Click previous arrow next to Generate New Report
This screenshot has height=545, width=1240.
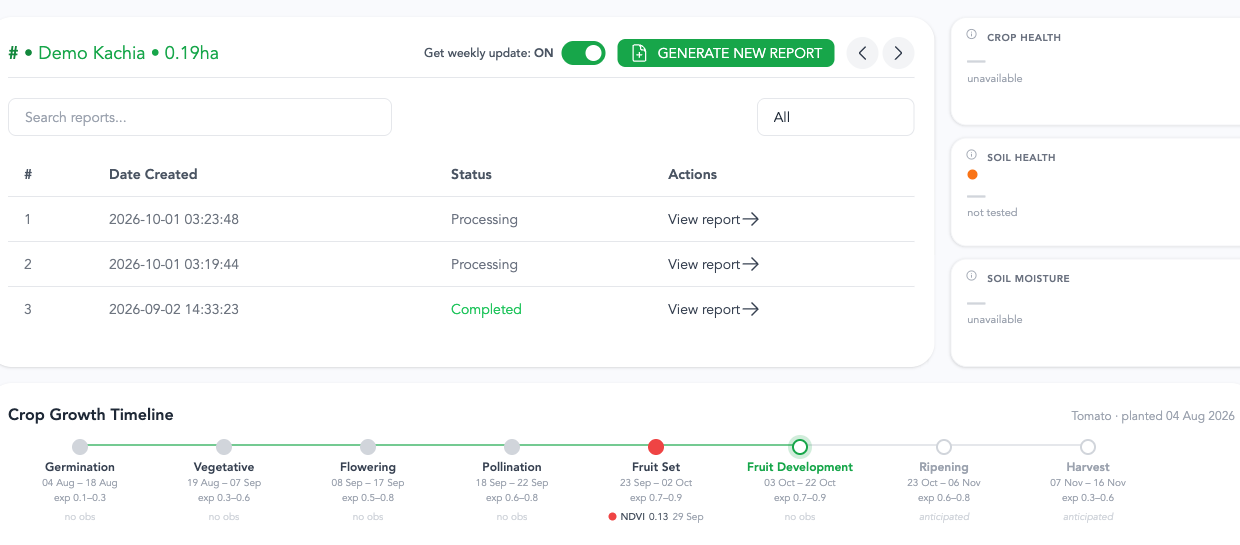863,53
